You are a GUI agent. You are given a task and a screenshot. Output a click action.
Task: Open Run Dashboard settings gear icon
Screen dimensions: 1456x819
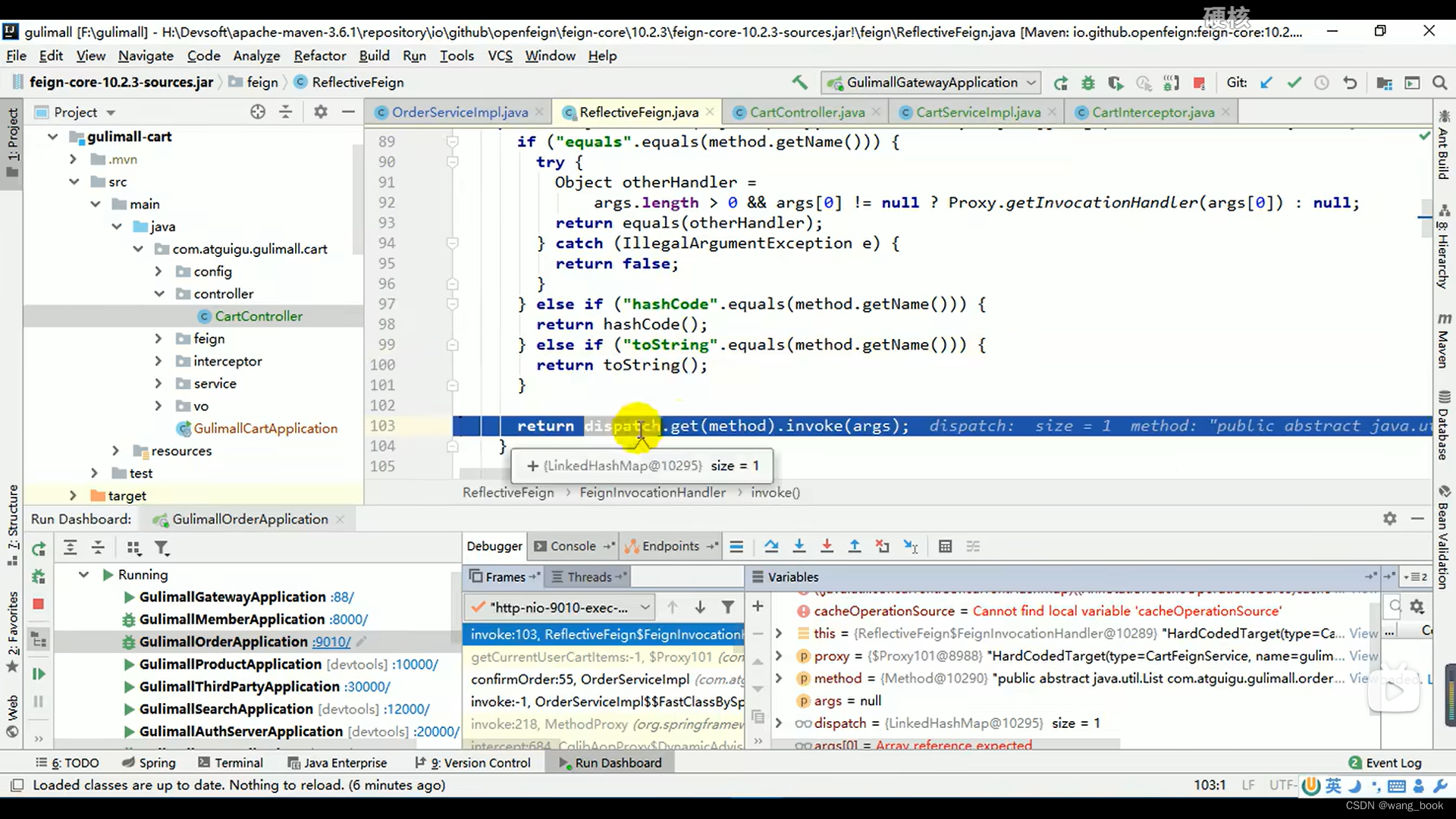tap(1389, 519)
